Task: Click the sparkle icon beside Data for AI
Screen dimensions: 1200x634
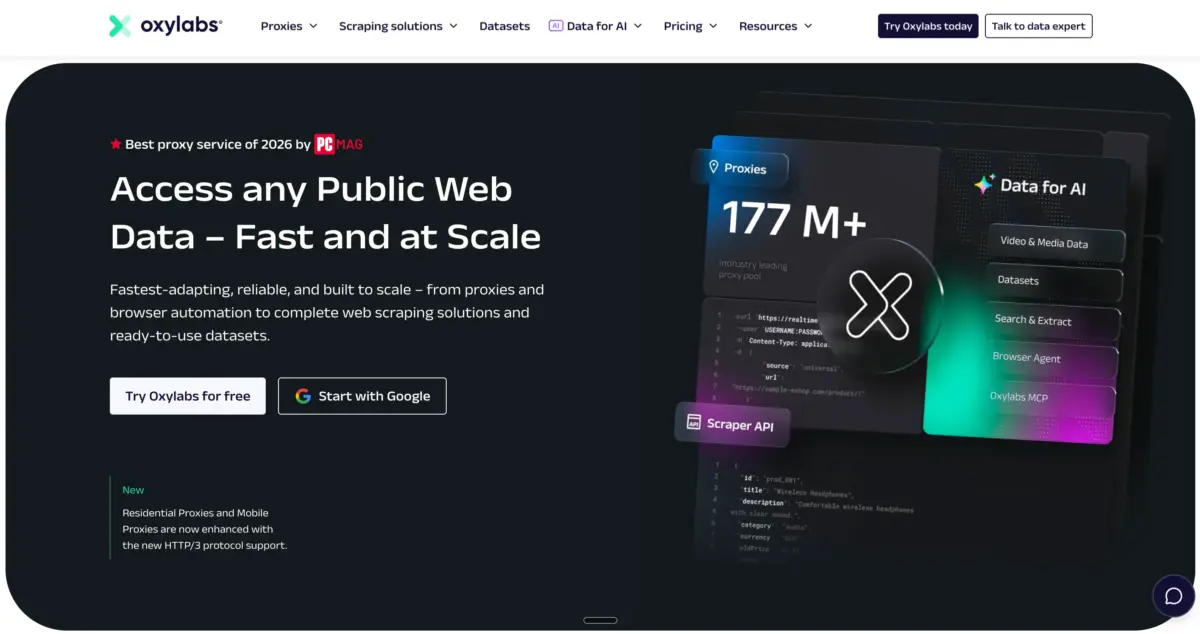Action: (984, 185)
